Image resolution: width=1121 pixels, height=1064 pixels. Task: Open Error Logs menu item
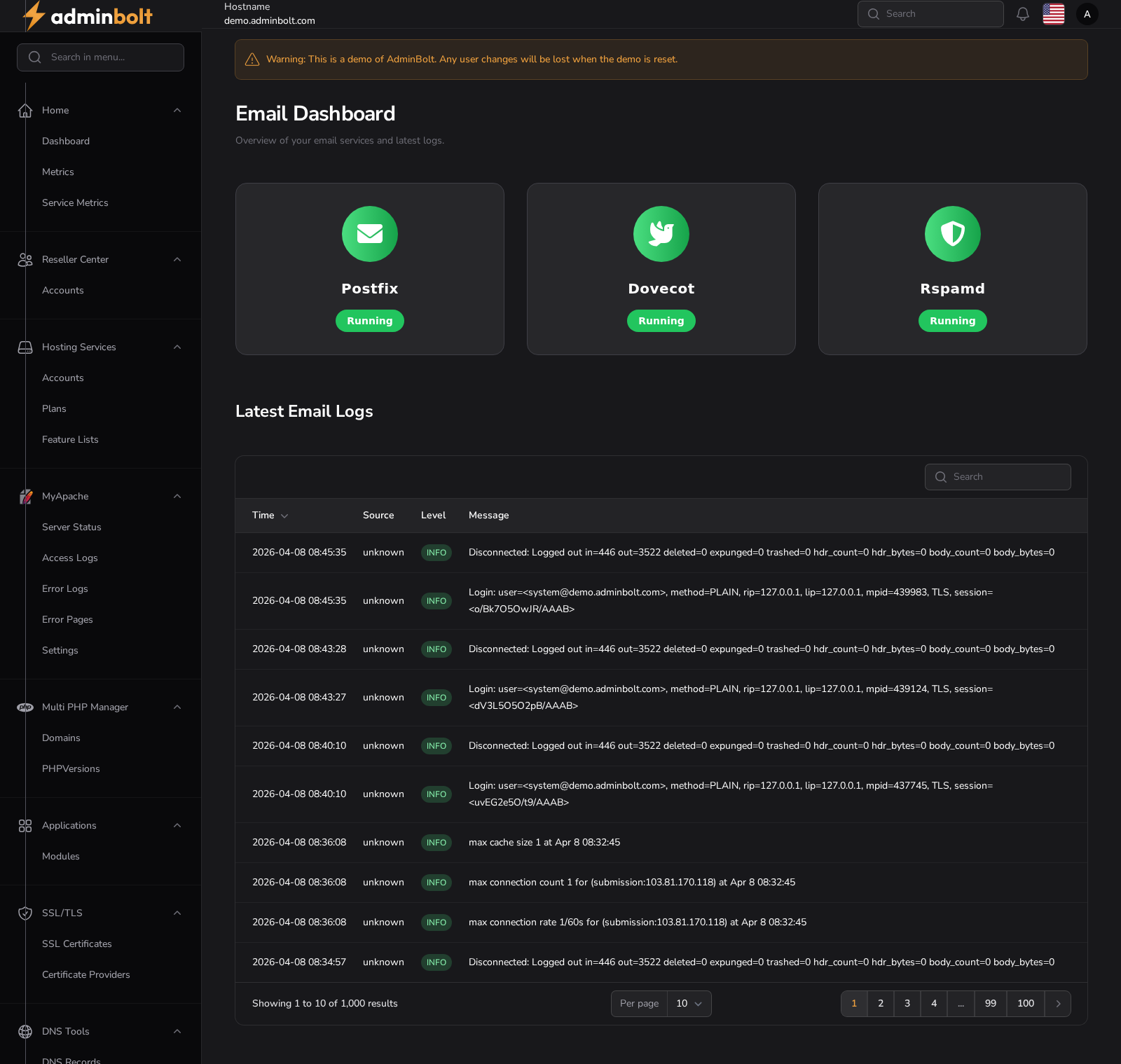point(65,589)
